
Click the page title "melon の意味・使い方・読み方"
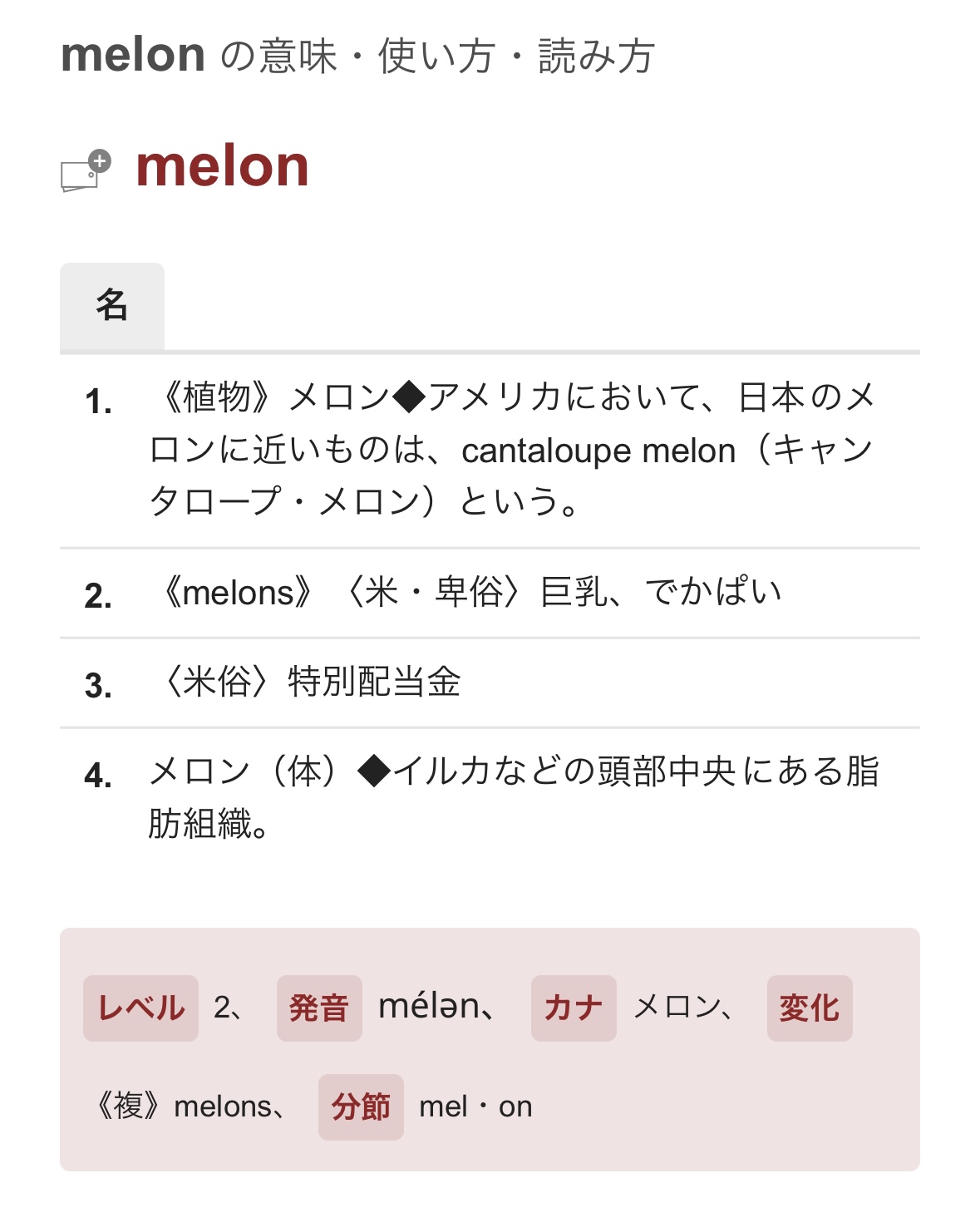pos(357,56)
